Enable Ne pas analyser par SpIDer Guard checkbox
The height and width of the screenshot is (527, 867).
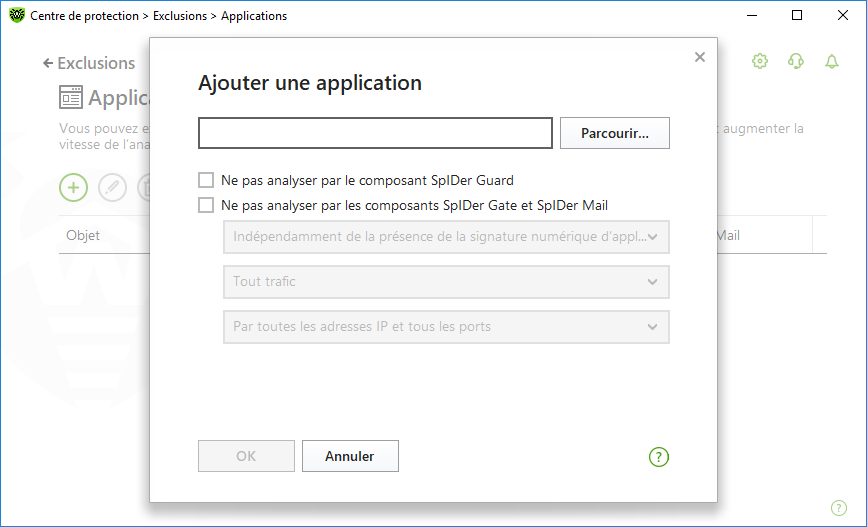pos(206,180)
